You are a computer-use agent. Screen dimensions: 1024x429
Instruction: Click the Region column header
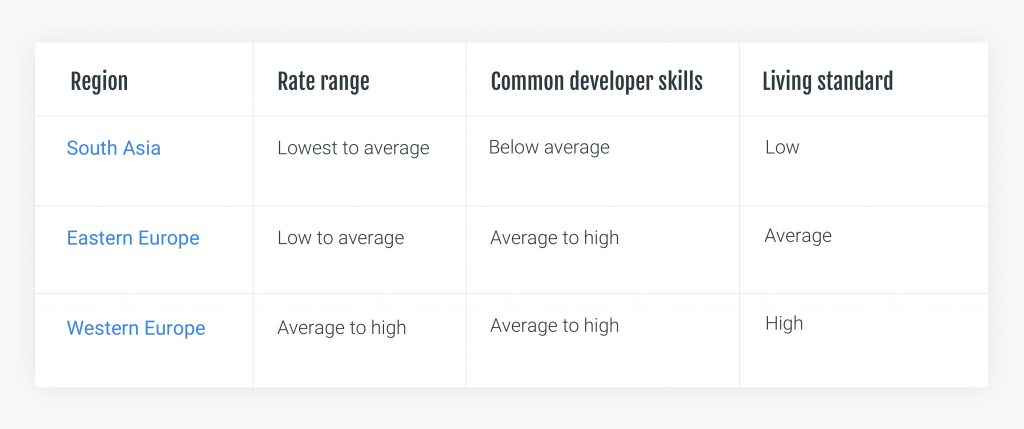pyautogui.click(x=99, y=82)
